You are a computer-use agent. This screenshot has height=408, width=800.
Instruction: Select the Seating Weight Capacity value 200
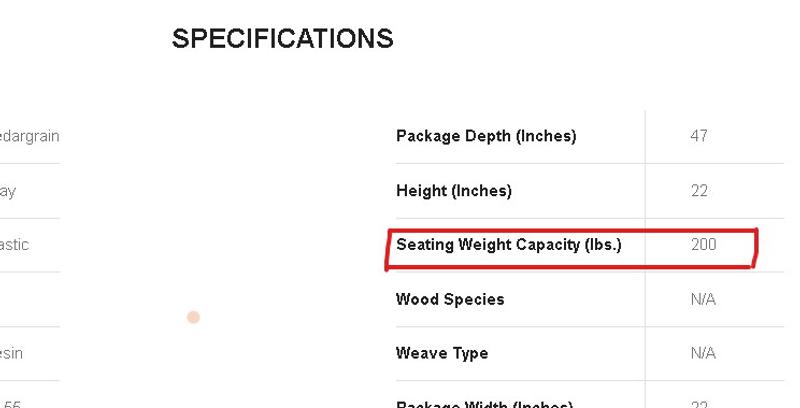(x=703, y=244)
